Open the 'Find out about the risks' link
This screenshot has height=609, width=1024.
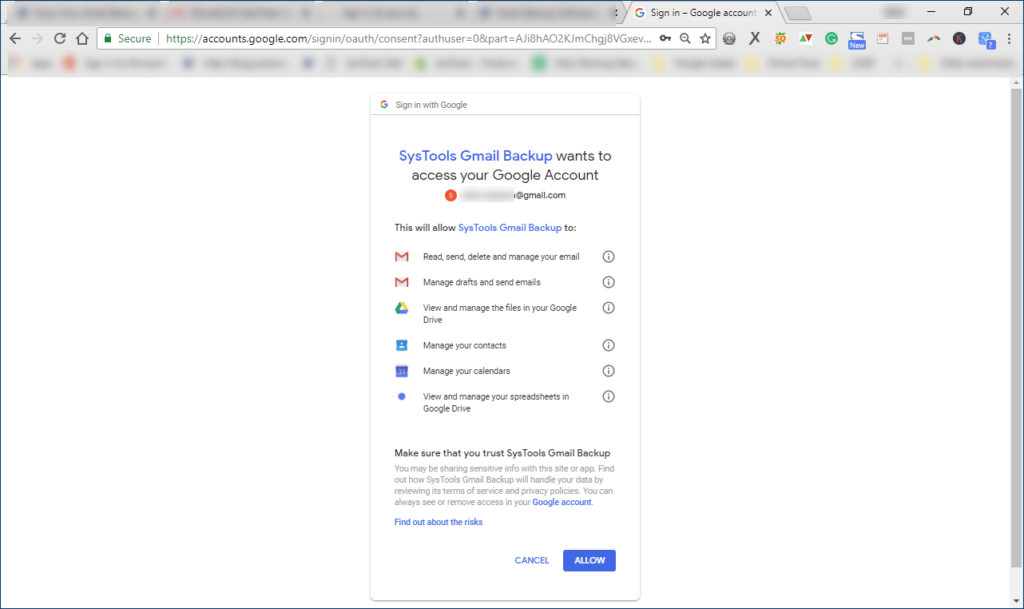tap(438, 522)
